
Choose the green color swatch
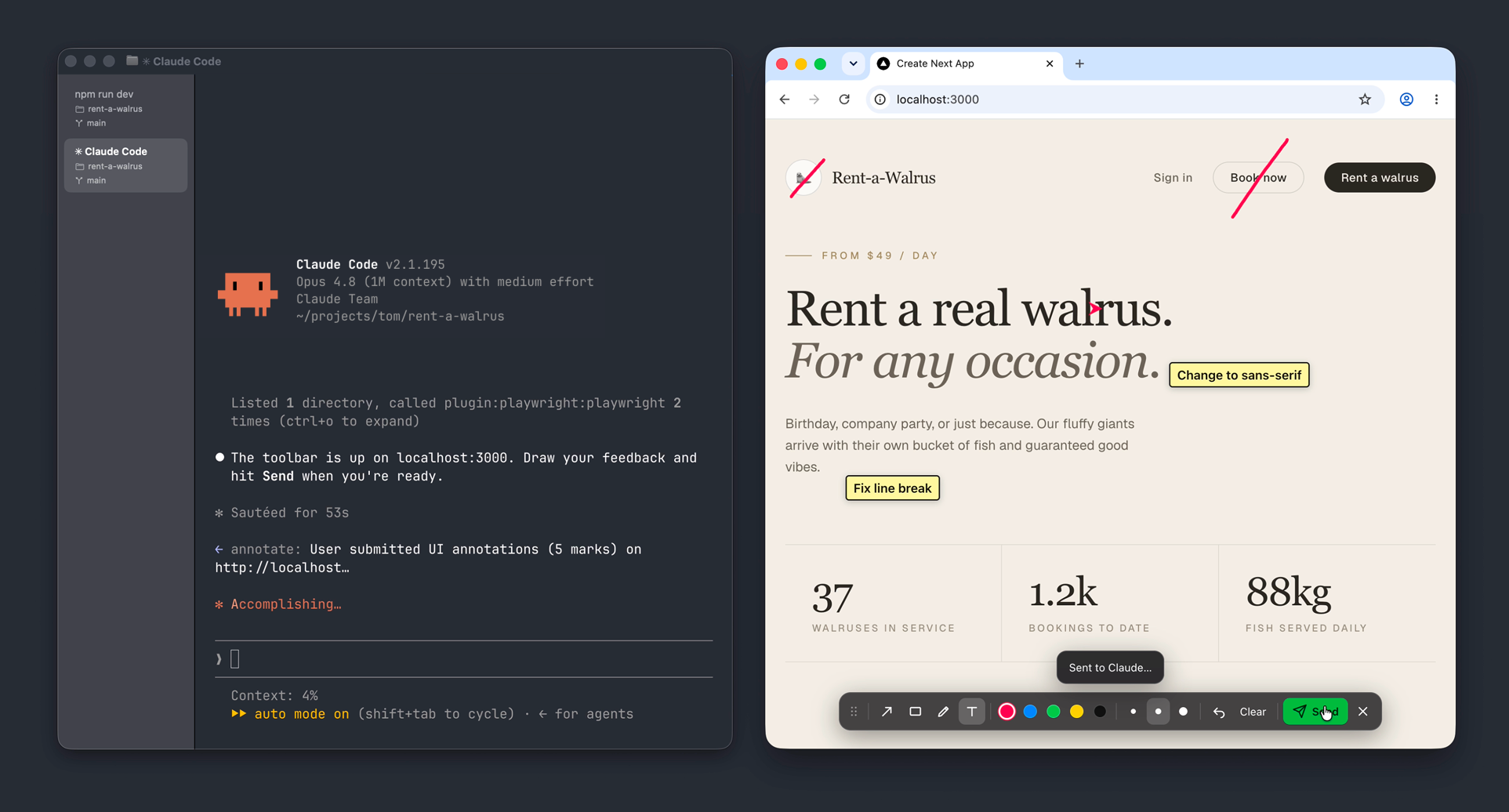click(x=1054, y=712)
